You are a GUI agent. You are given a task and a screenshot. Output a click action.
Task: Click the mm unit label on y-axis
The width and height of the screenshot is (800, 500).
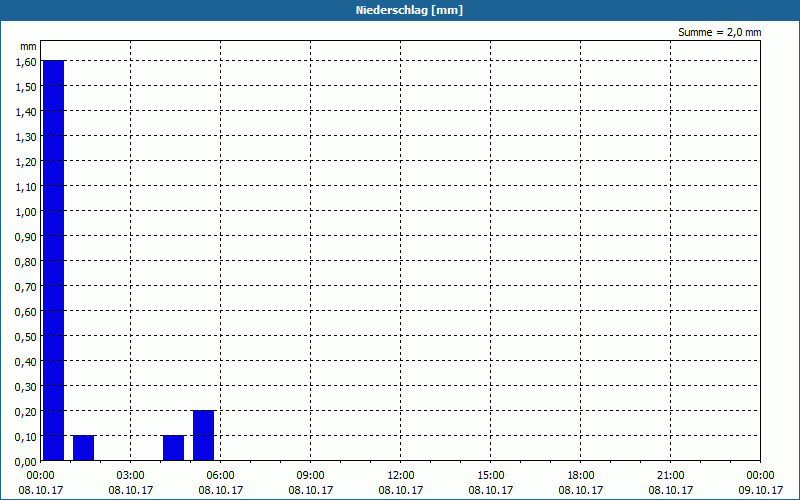point(28,46)
